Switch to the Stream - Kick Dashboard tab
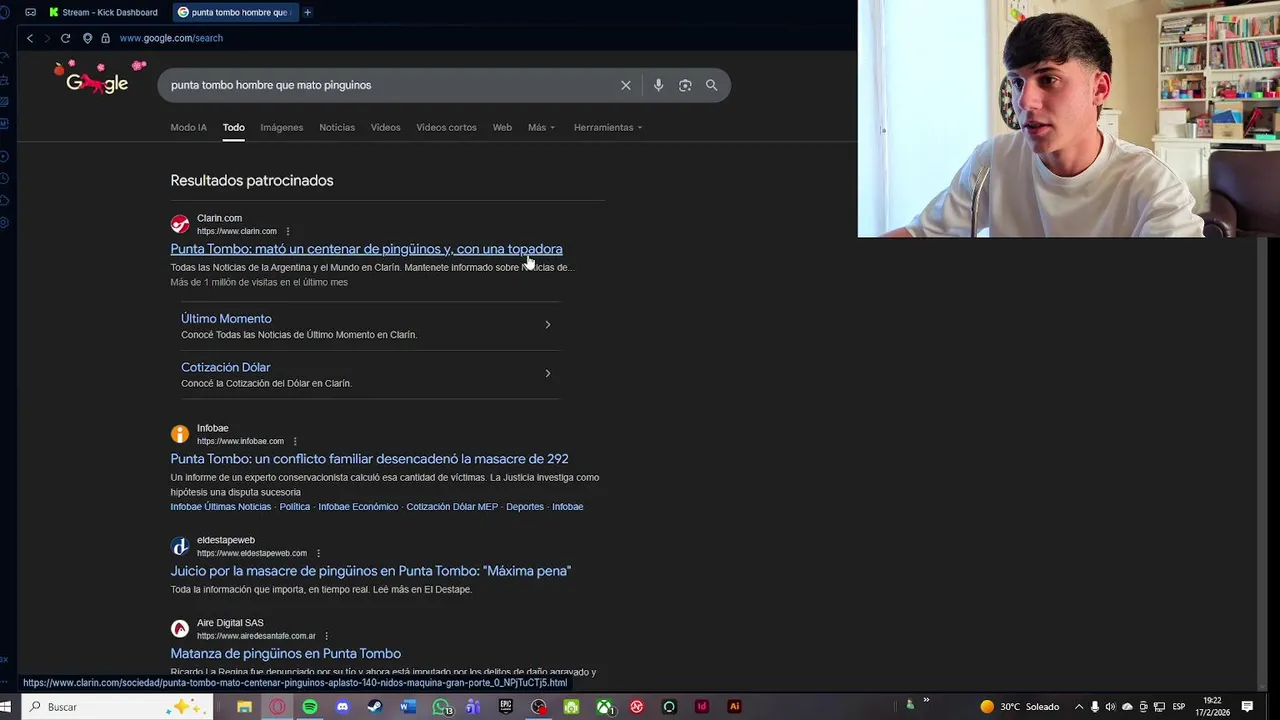 point(104,12)
